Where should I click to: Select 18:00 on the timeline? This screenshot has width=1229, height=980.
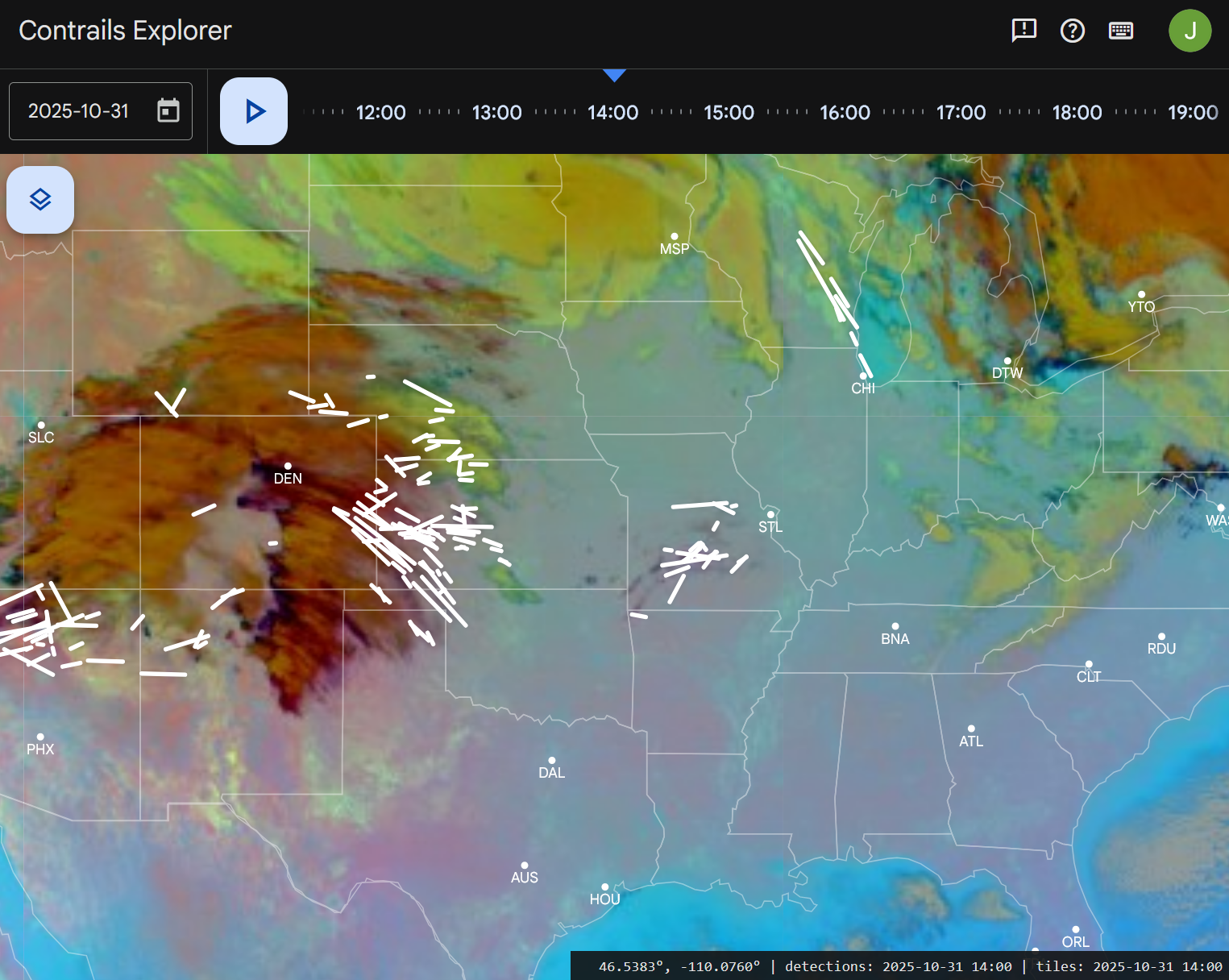pos(1077,113)
